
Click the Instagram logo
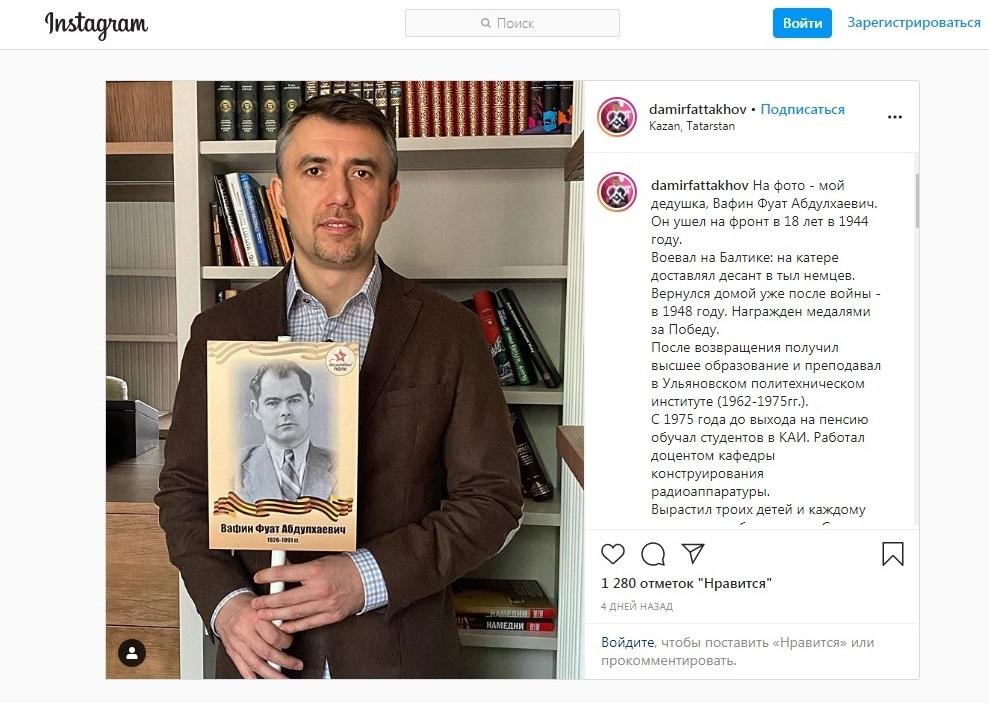pos(96,25)
